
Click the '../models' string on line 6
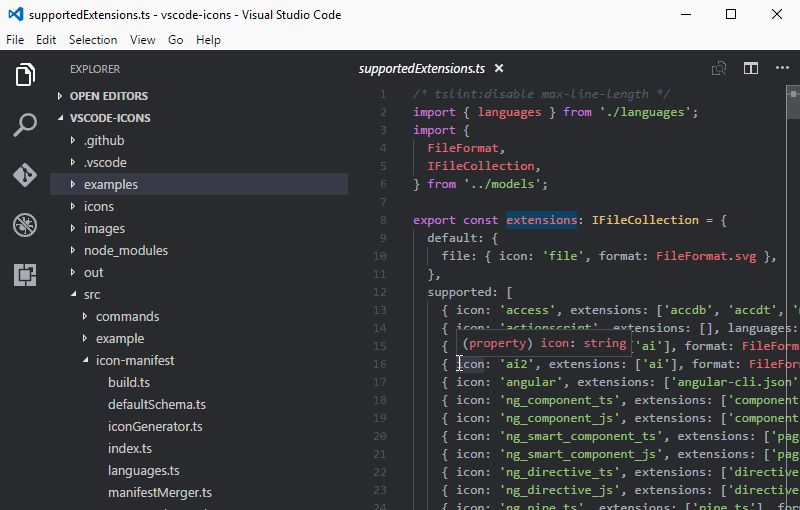point(502,184)
